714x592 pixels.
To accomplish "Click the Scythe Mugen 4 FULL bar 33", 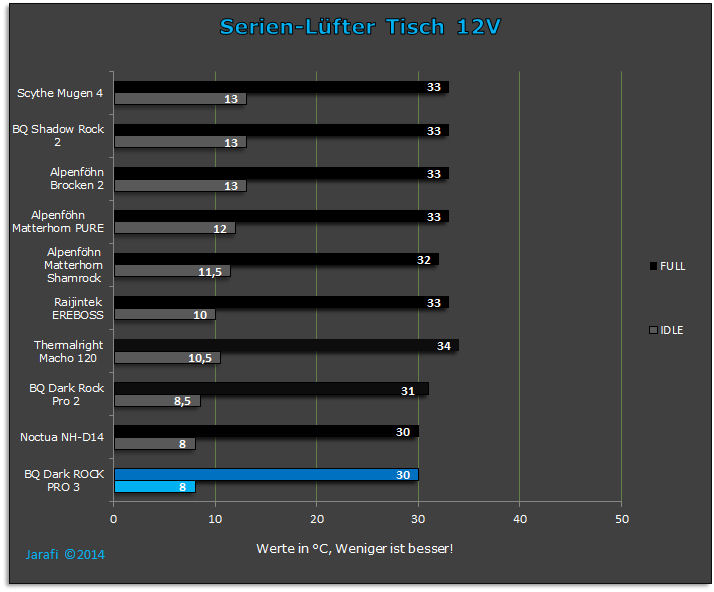I will 281,87.
